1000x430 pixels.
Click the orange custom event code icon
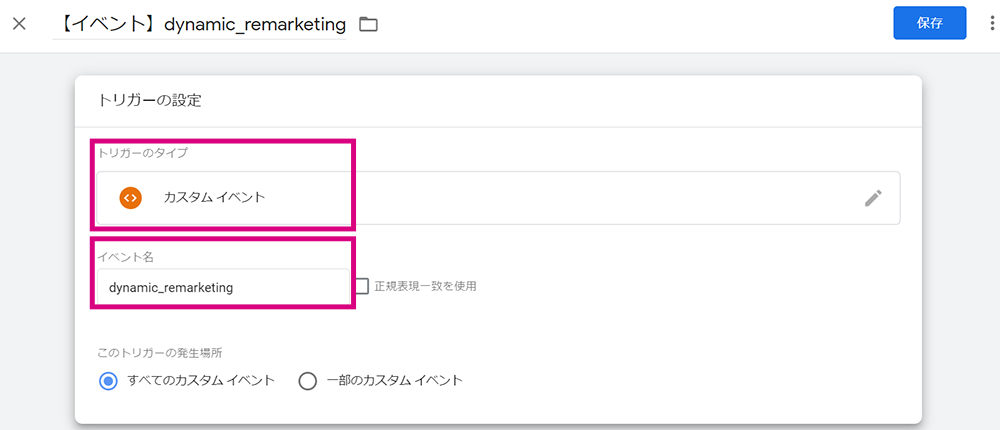130,198
